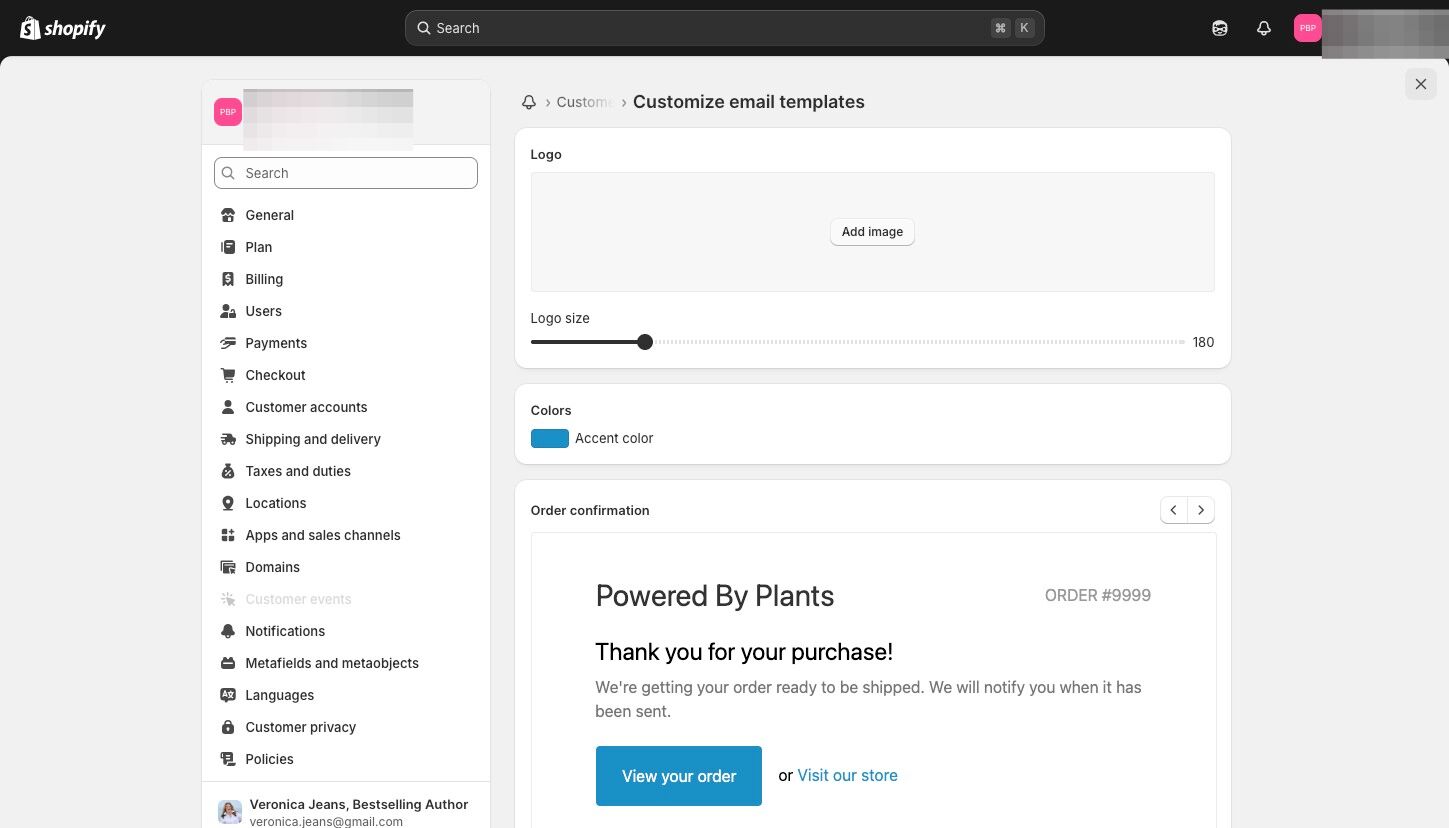1449x828 pixels.
Task: Click the Domains icon in sidebar
Action: pos(228,567)
